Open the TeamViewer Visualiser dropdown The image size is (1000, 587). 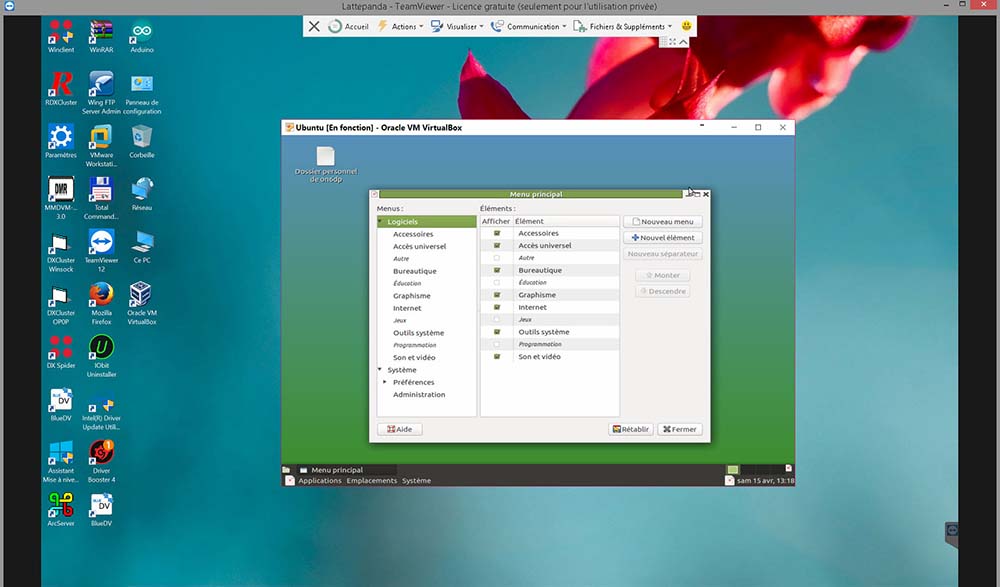point(457,26)
